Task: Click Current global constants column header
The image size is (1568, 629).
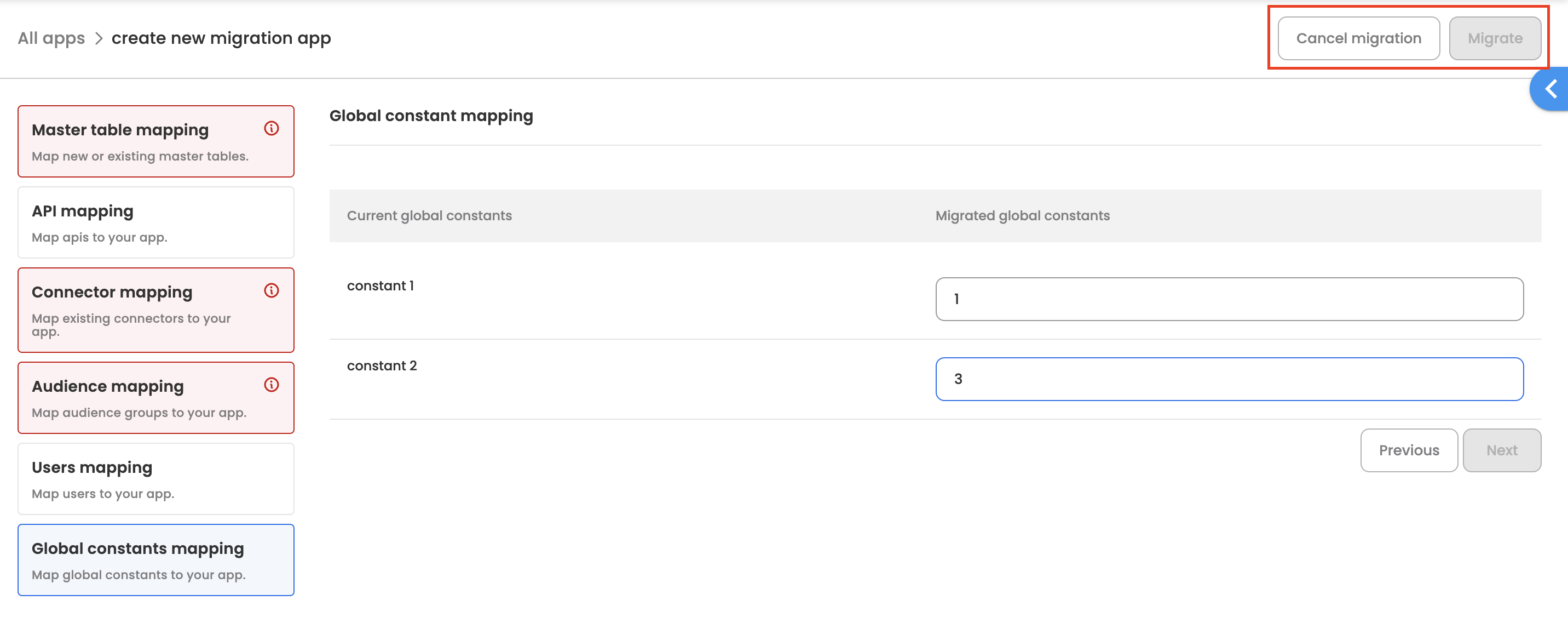Action: [429, 215]
